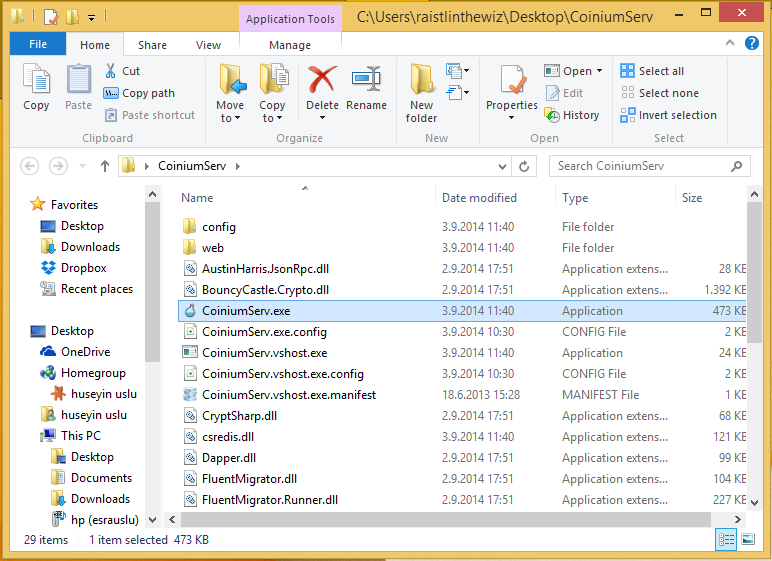Refresh the folder view
The width and height of the screenshot is (772, 561).
click(524, 166)
